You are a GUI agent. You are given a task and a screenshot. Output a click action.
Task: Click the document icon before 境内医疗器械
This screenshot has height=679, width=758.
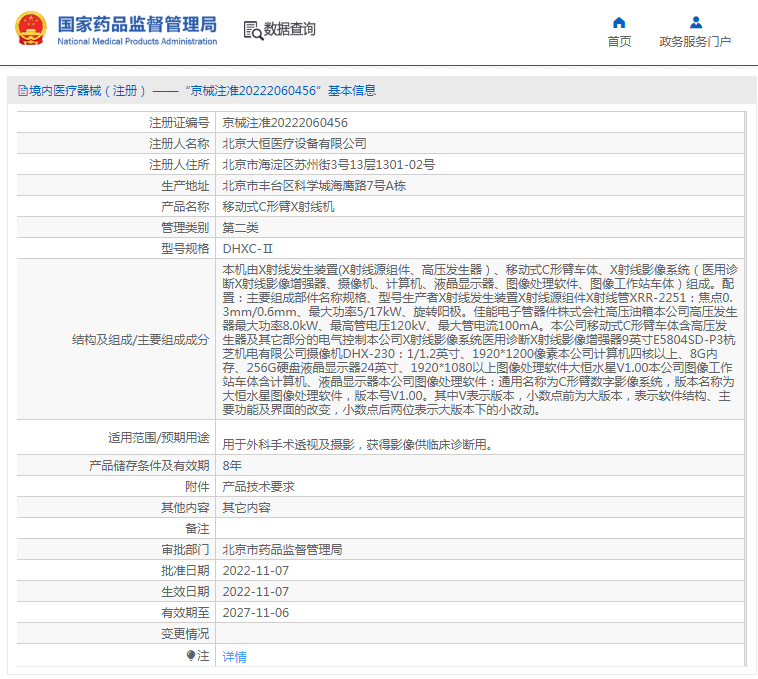[22, 90]
